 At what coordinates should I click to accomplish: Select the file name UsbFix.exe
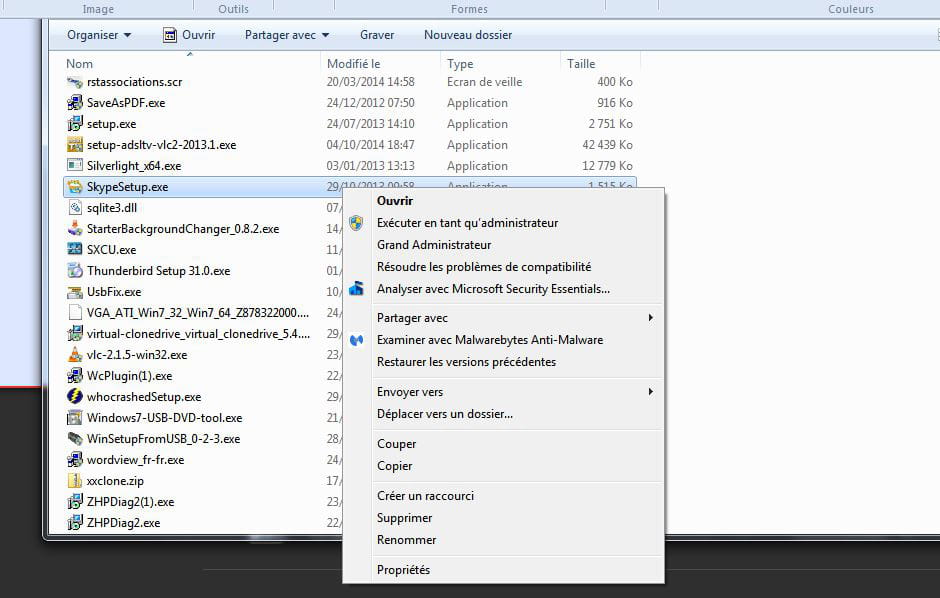[x=114, y=292]
